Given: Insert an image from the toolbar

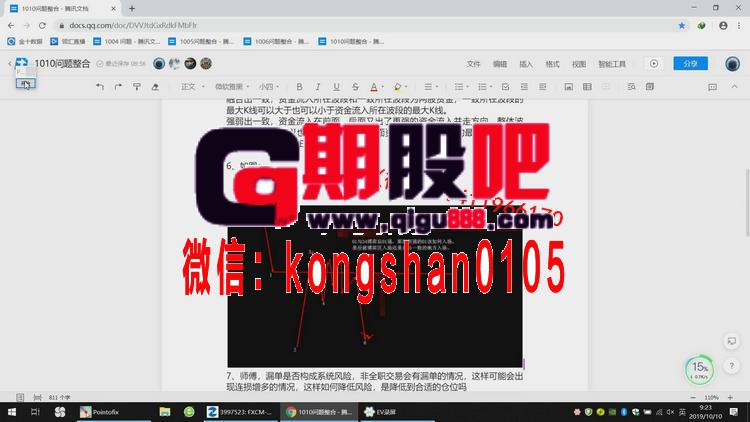Looking at the screenshot, I should pos(568,87).
